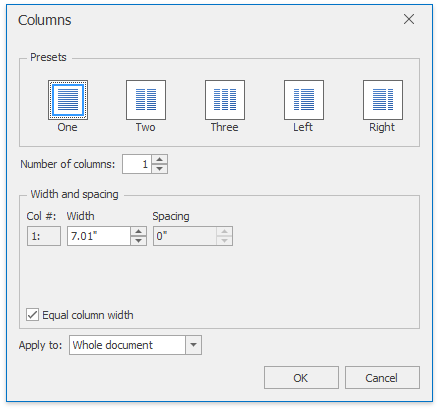Select the Left column preset icon
This screenshot has height=410, width=439.
tap(304, 100)
